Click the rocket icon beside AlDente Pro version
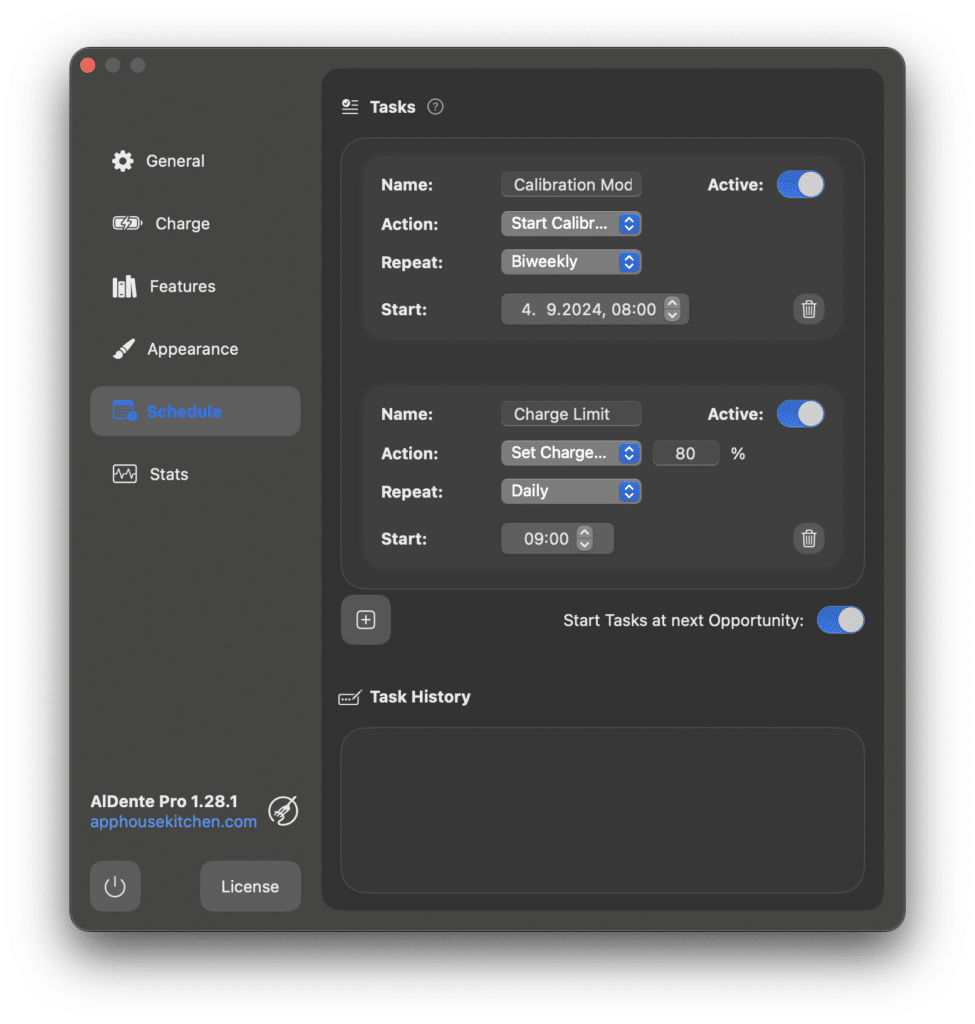This screenshot has height=1024, width=975. pyautogui.click(x=283, y=811)
